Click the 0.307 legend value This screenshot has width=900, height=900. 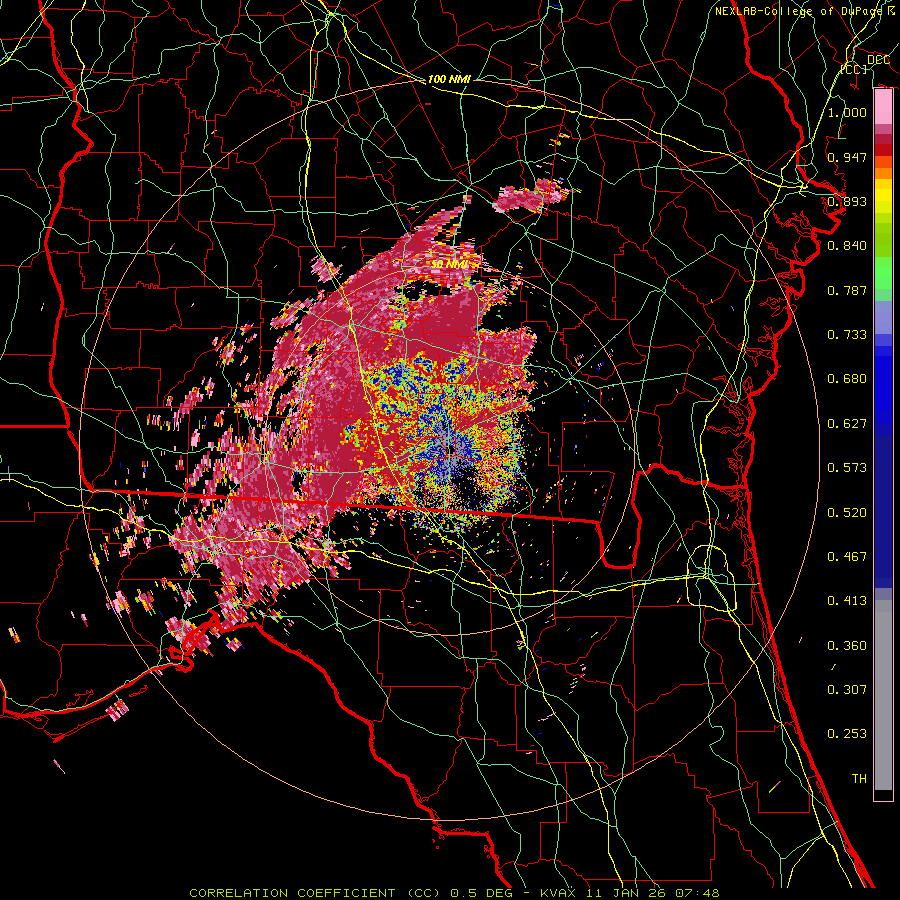click(847, 690)
